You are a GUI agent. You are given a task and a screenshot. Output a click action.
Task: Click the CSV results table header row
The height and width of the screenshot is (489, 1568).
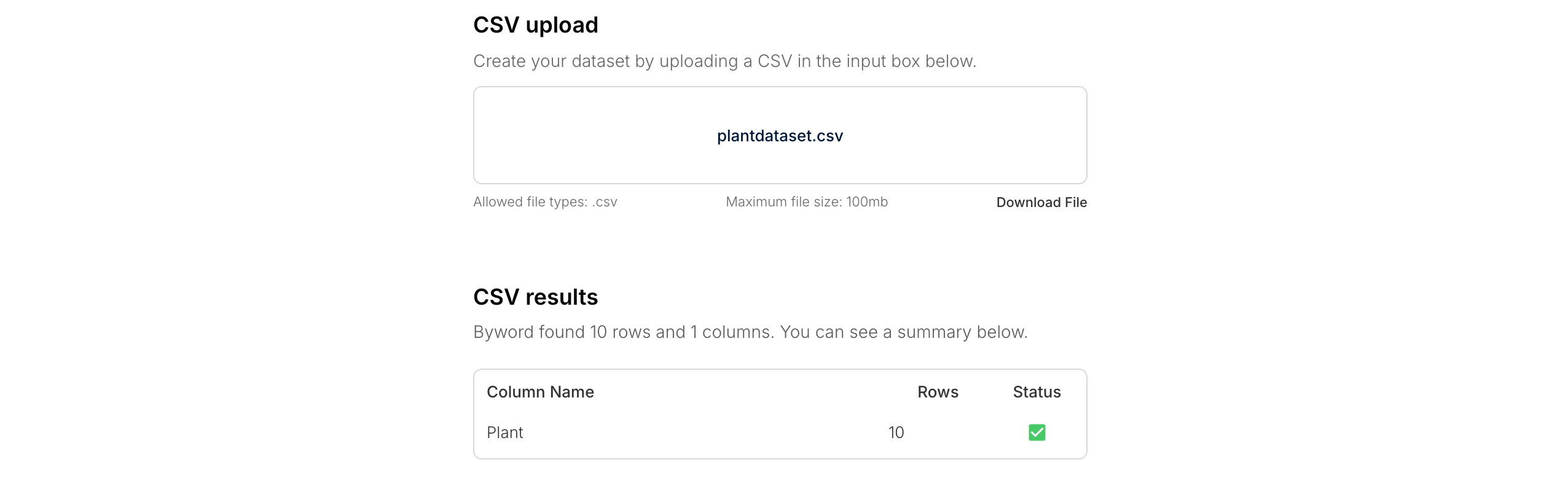tap(780, 392)
